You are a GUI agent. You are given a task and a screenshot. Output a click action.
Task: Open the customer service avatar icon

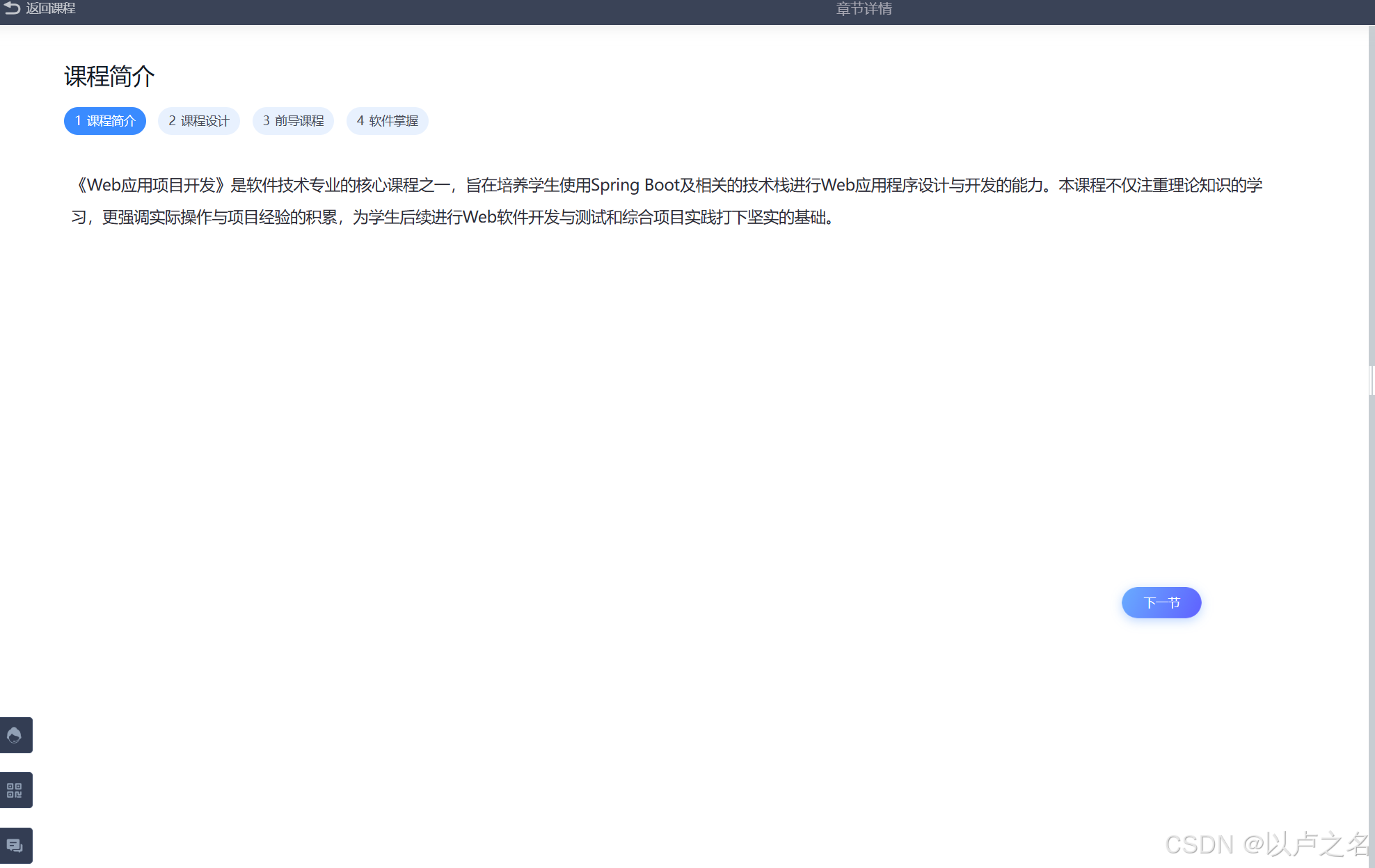coord(15,735)
